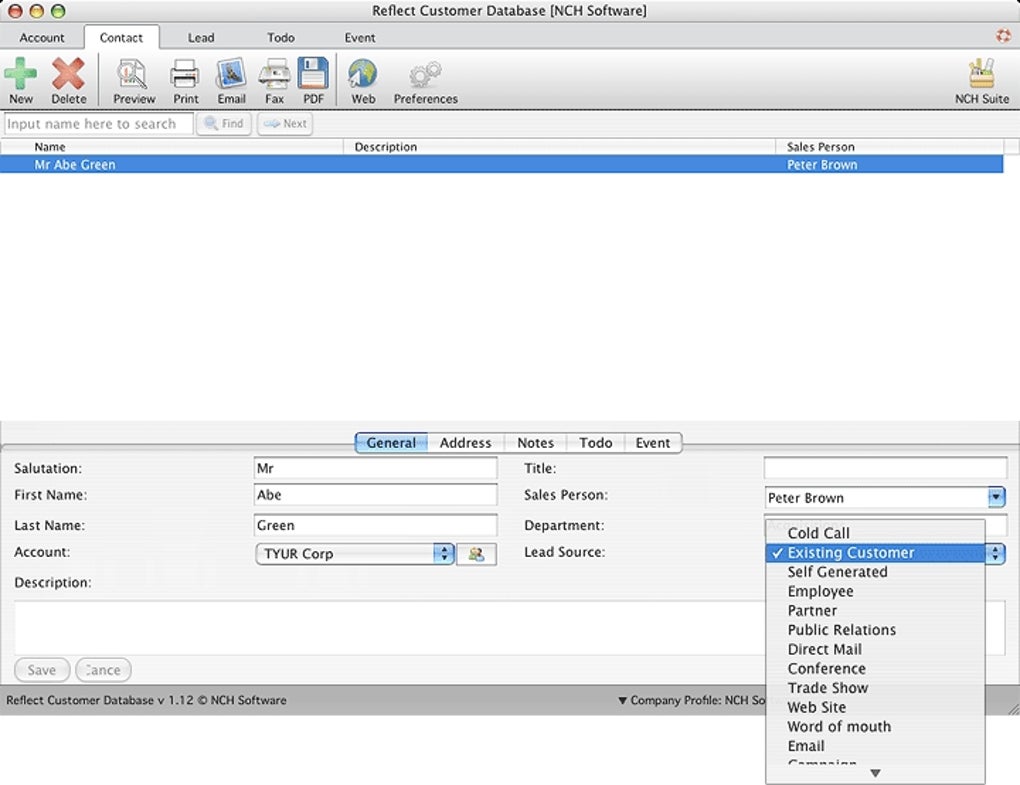This screenshot has height=785, width=1020.
Task: Choose Conference lead source
Action: (x=875, y=669)
